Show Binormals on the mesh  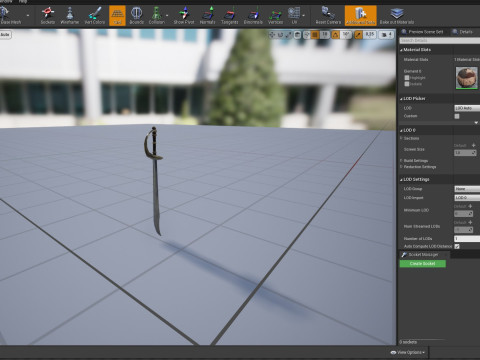[253, 15]
